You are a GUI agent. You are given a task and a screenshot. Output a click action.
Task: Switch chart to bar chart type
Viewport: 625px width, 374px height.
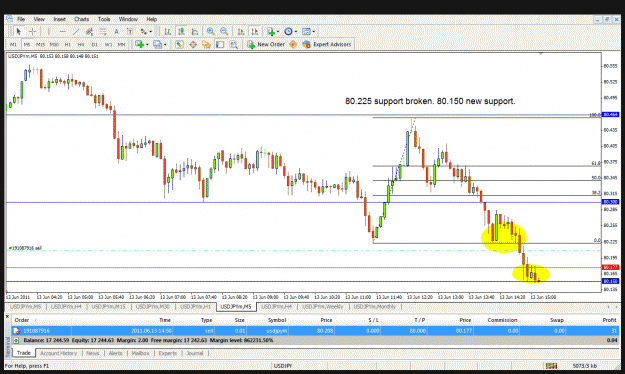point(168,31)
